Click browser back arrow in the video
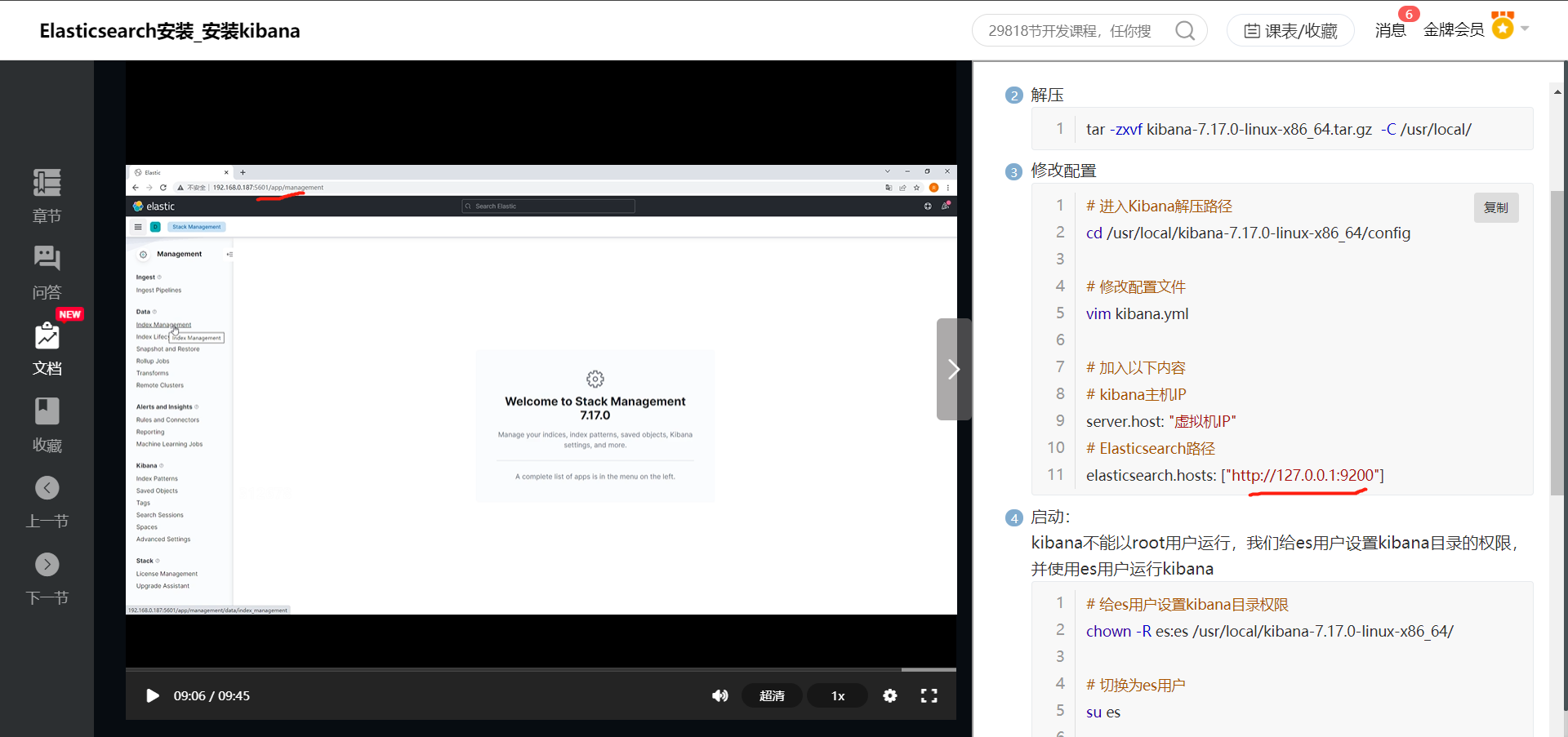 click(136, 187)
